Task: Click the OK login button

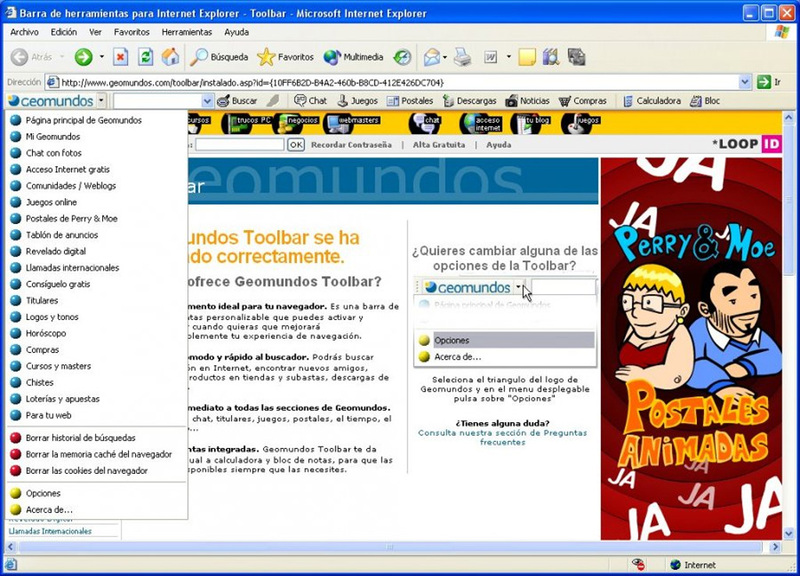Action: (x=296, y=144)
